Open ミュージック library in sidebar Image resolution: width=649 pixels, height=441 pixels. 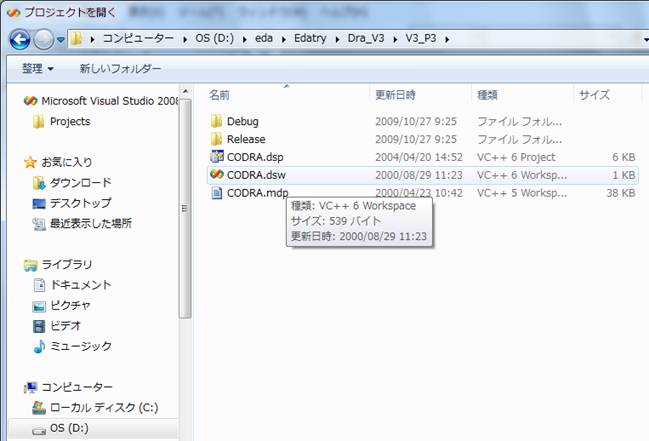[80, 346]
